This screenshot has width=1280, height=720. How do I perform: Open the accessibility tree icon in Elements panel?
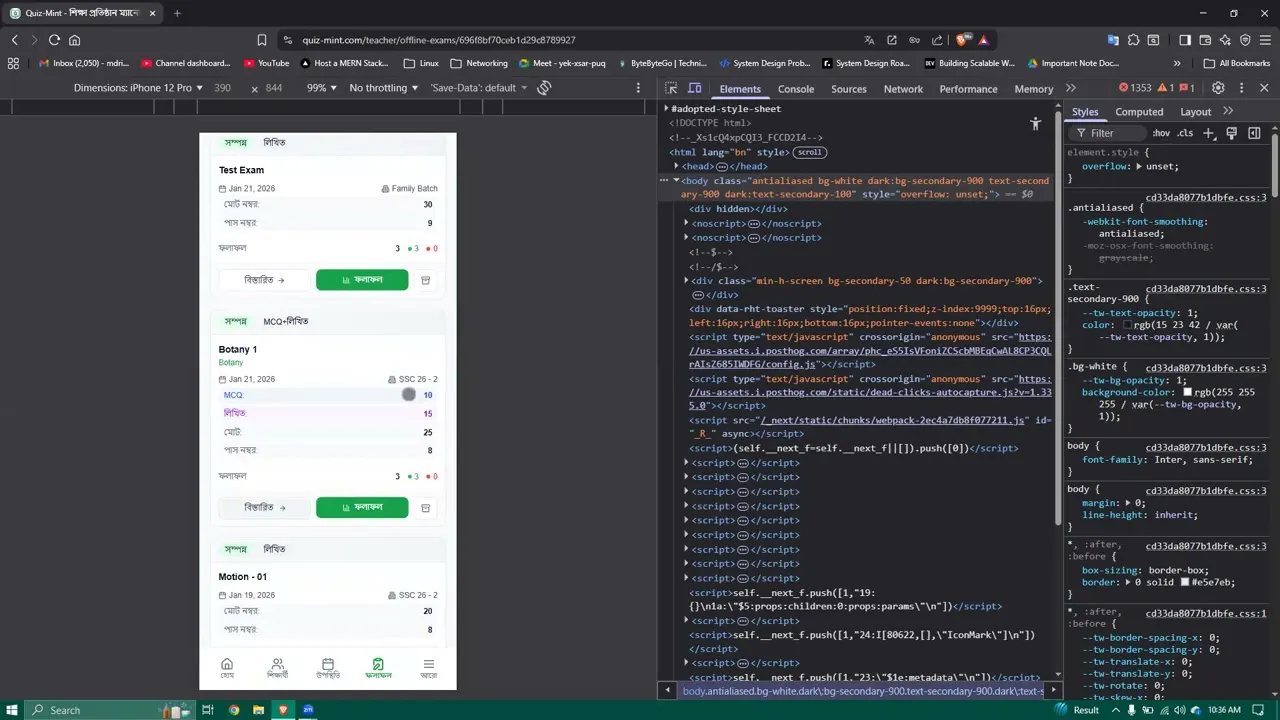[x=1035, y=124]
